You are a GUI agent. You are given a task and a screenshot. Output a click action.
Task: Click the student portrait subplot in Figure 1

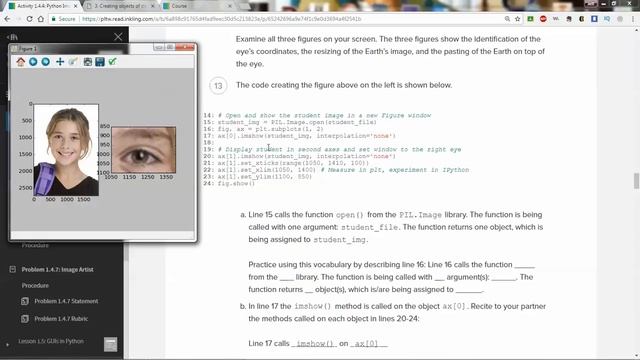click(x=66, y=150)
